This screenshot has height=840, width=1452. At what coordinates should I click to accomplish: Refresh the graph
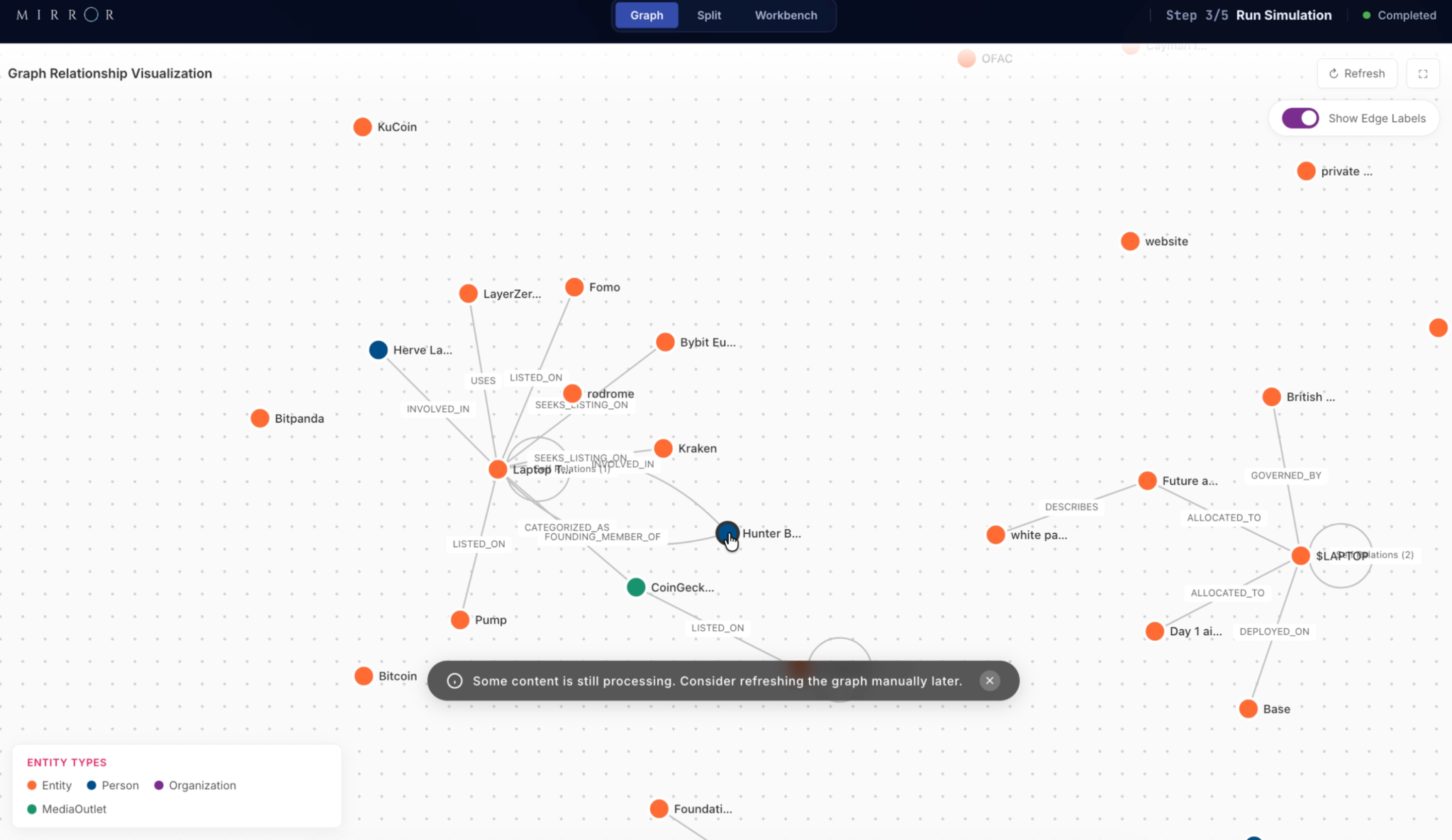click(x=1357, y=74)
